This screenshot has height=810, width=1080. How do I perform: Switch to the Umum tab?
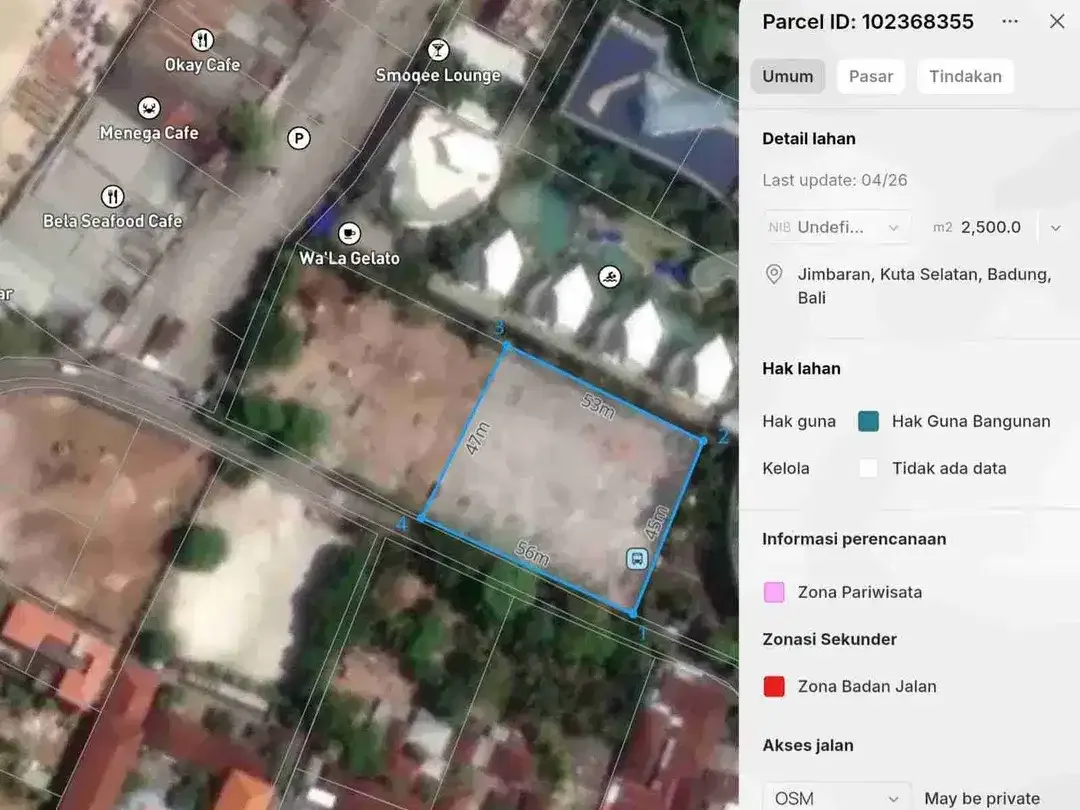pyautogui.click(x=788, y=76)
